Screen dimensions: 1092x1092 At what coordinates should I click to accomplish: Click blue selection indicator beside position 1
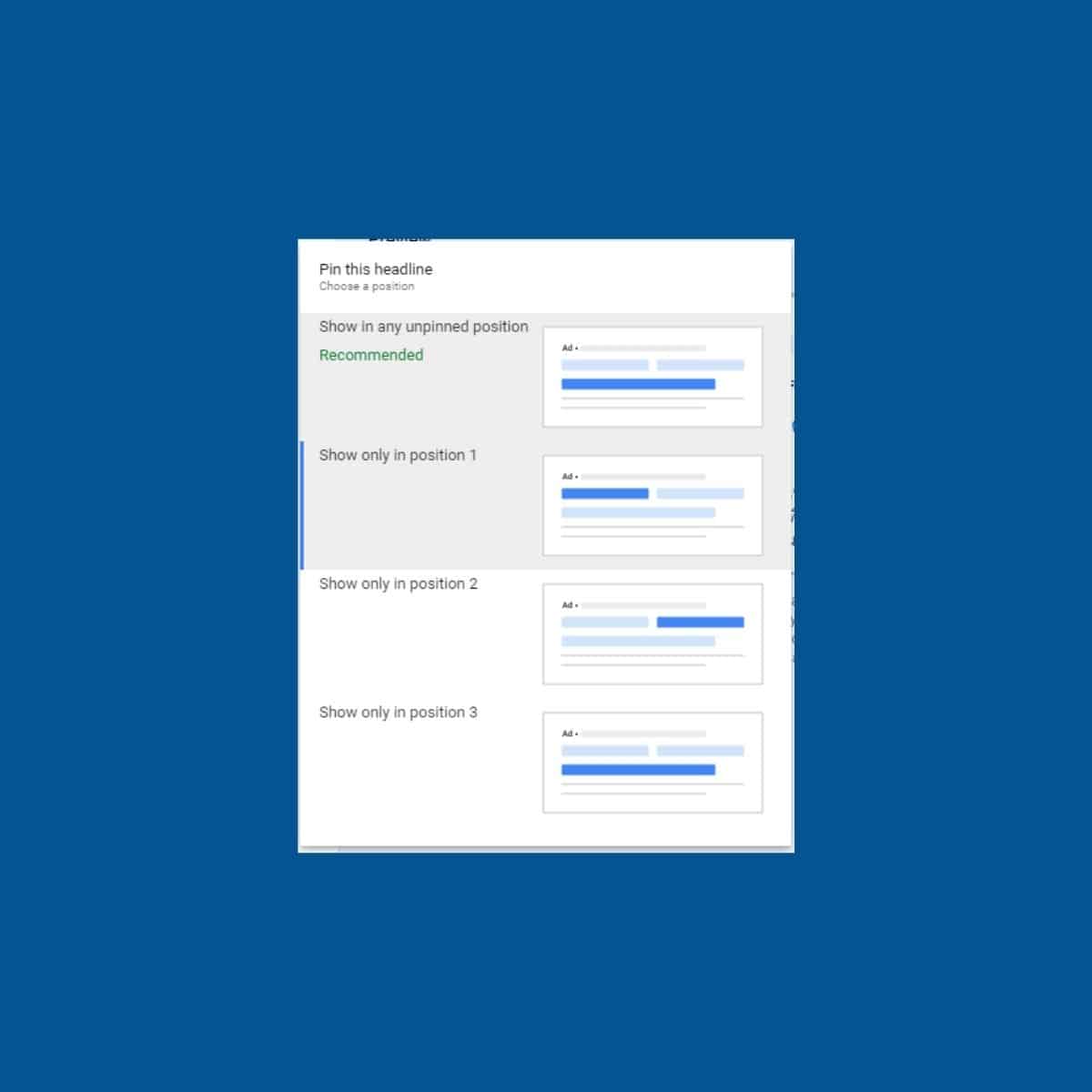pos(302,505)
